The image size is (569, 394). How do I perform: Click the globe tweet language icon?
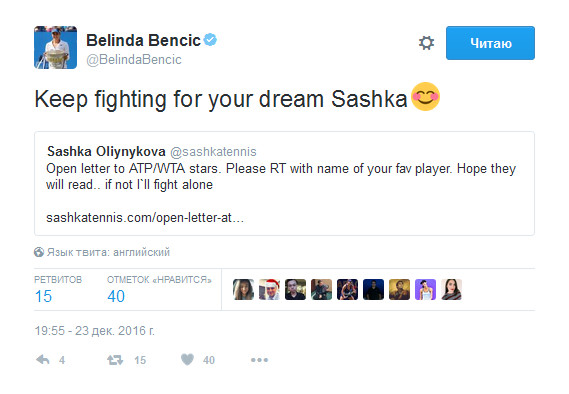pyautogui.click(x=39, y=252)
